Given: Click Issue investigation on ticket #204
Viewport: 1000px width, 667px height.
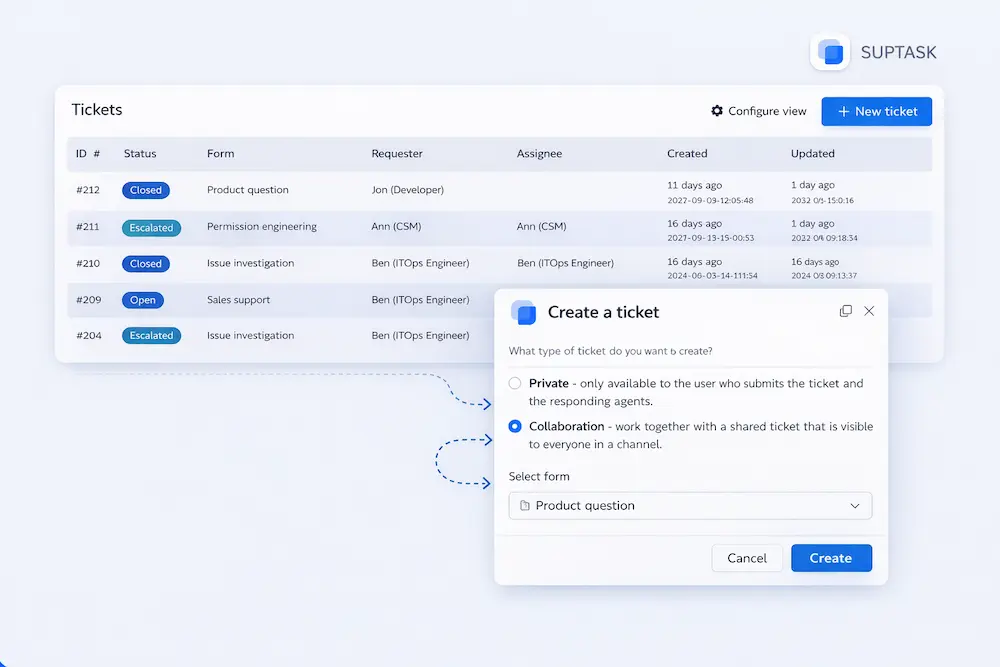Looking at the screenshot, I should click(250, 335).
